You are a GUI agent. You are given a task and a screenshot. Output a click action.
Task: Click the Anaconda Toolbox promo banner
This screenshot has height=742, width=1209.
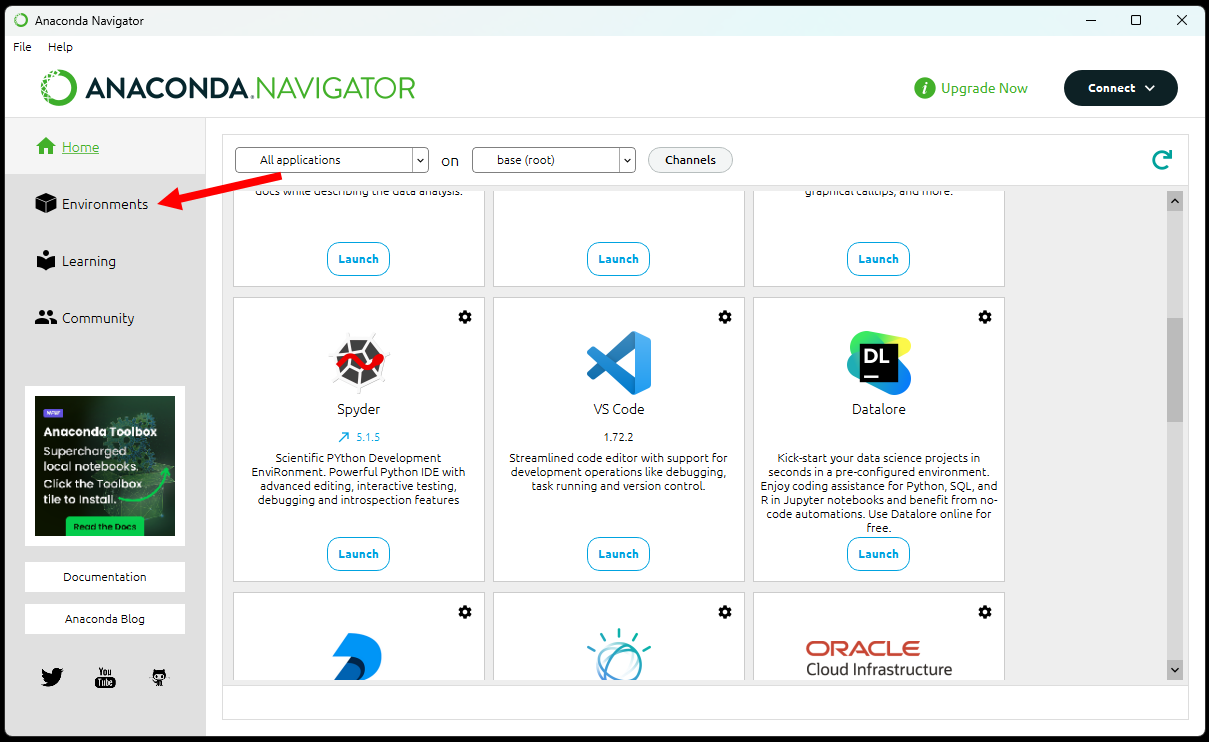click(104, 465)
